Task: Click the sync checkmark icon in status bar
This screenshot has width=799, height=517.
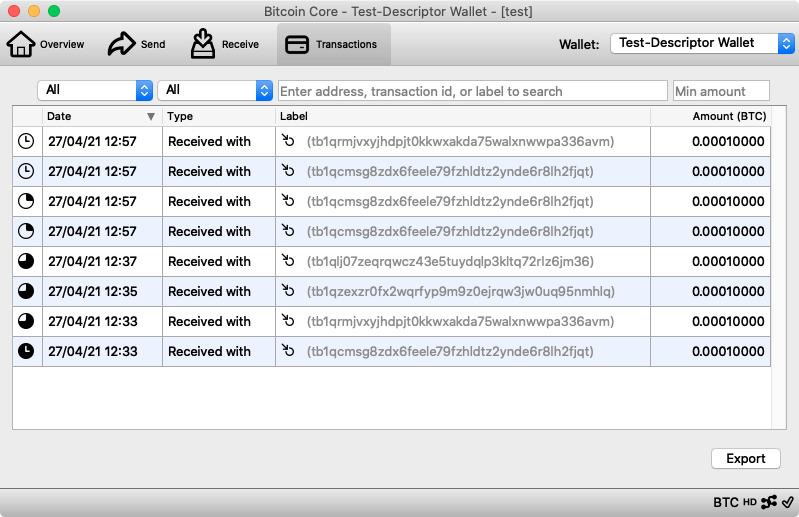Action: click(787, 502)
